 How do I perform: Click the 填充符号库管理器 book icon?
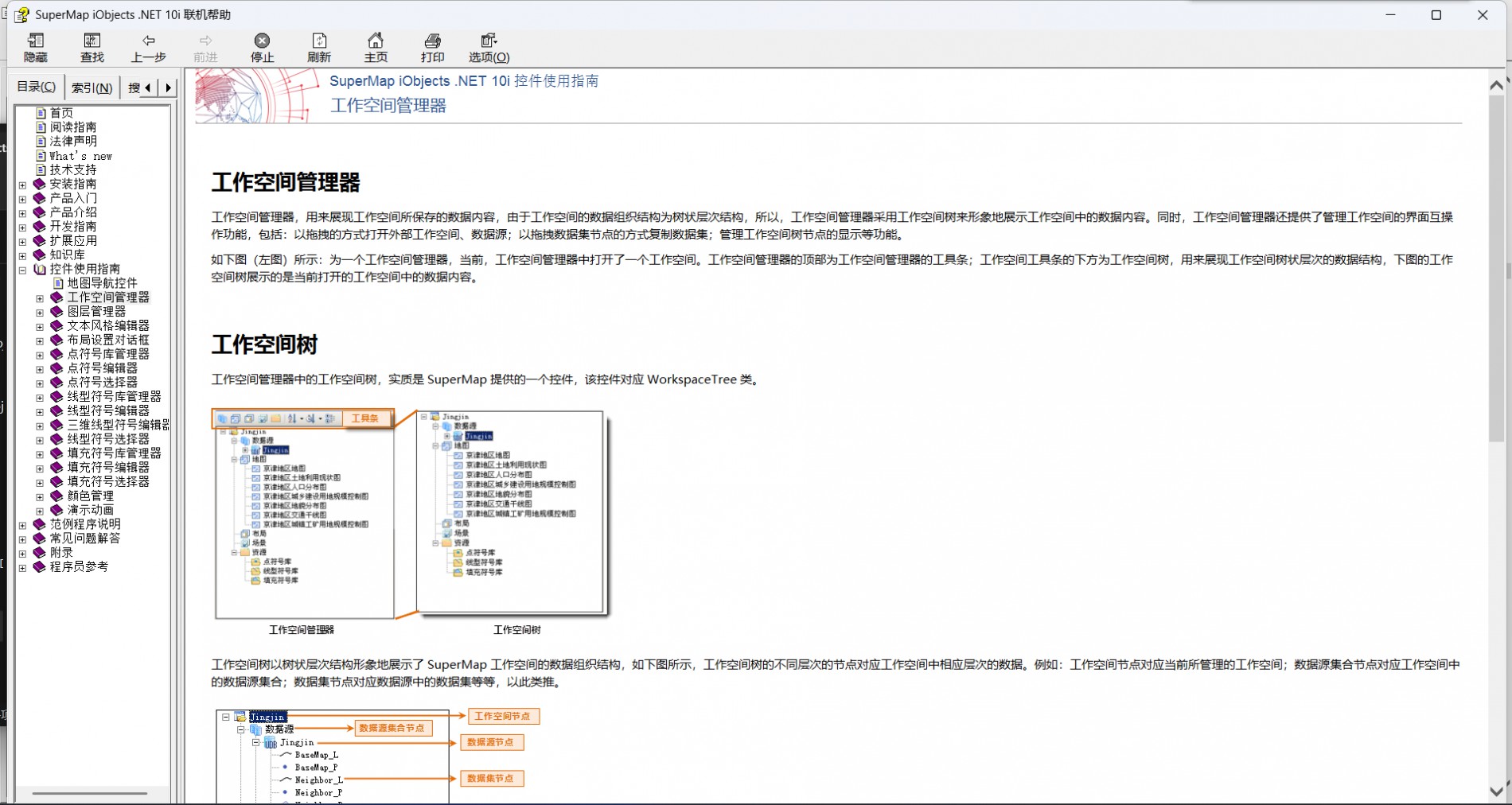point(57,453)
